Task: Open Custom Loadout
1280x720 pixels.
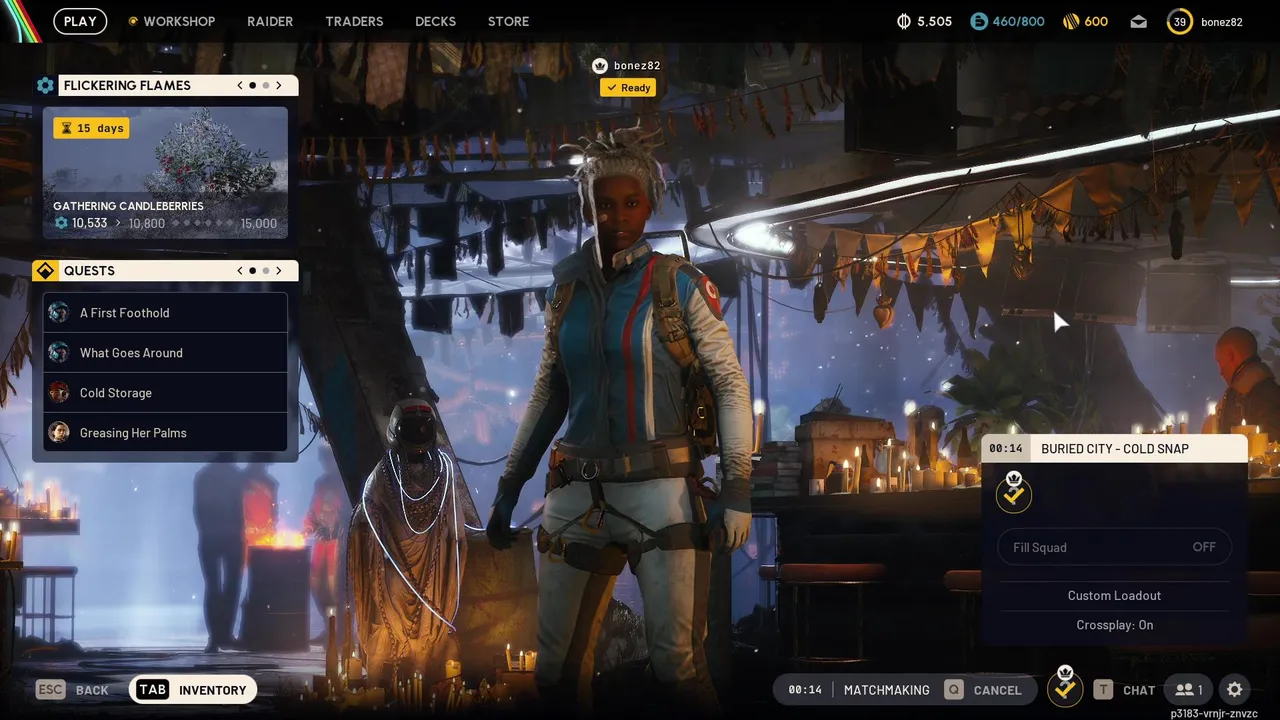Action: click(x=1115, y=595)
